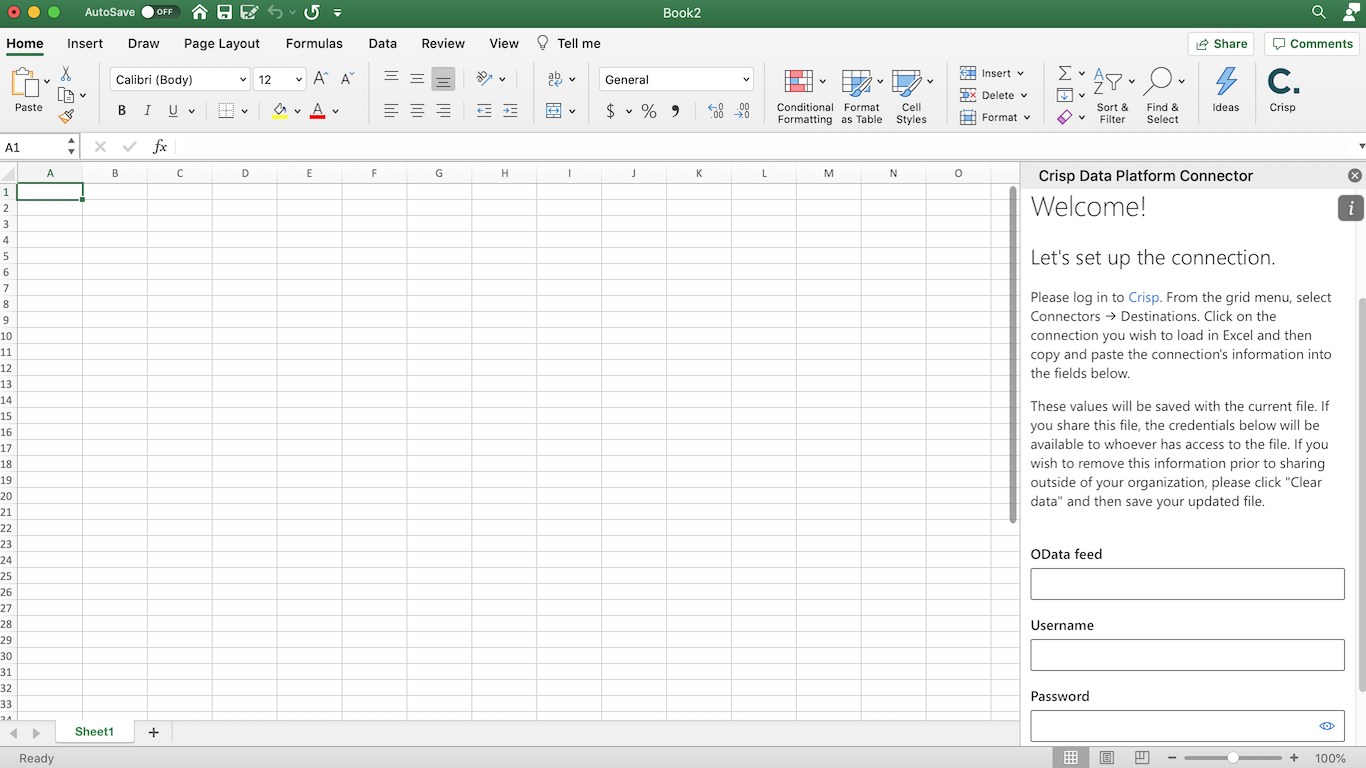Screen dimensions: 1366x768
Task: Open Sort & Filter options
Action: click(1113, 96)
